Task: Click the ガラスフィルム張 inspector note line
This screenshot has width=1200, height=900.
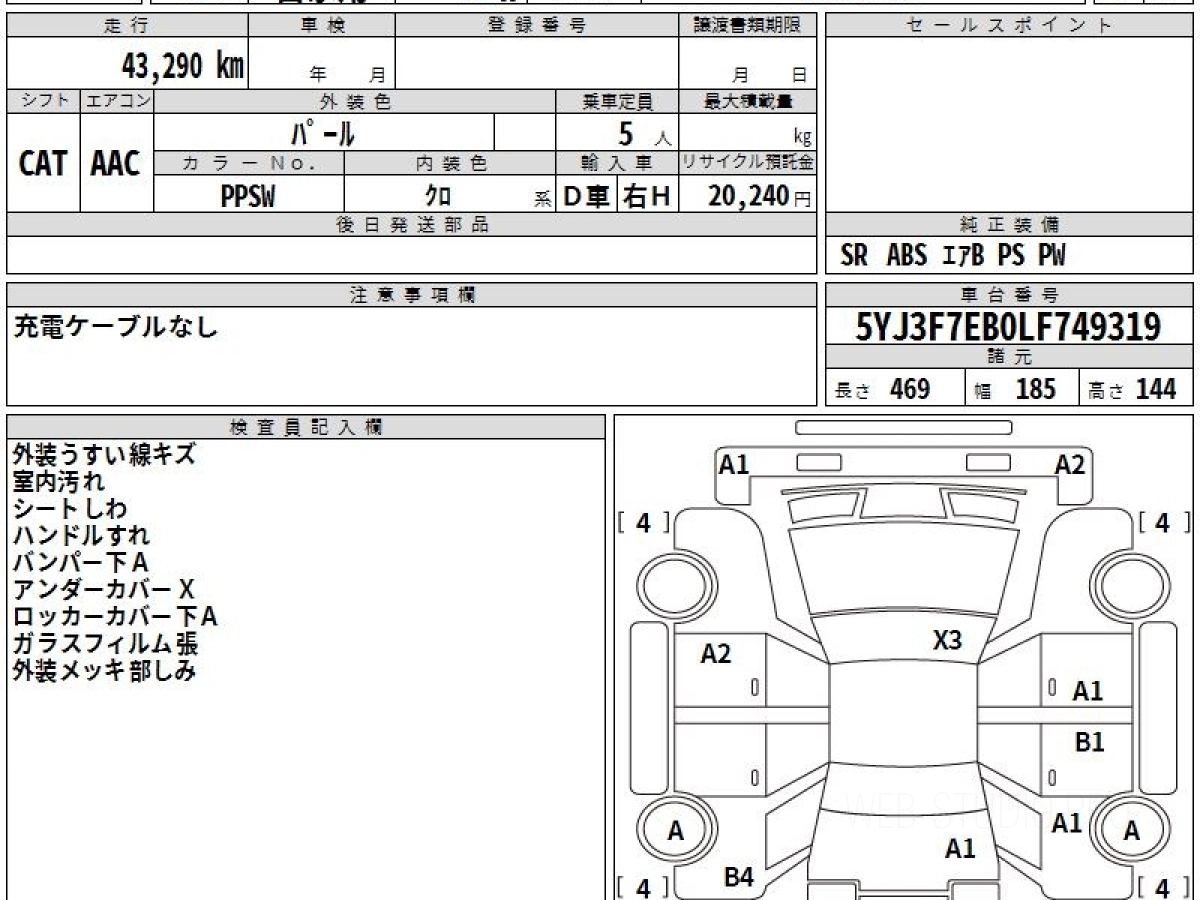Action: coord(105,643)
